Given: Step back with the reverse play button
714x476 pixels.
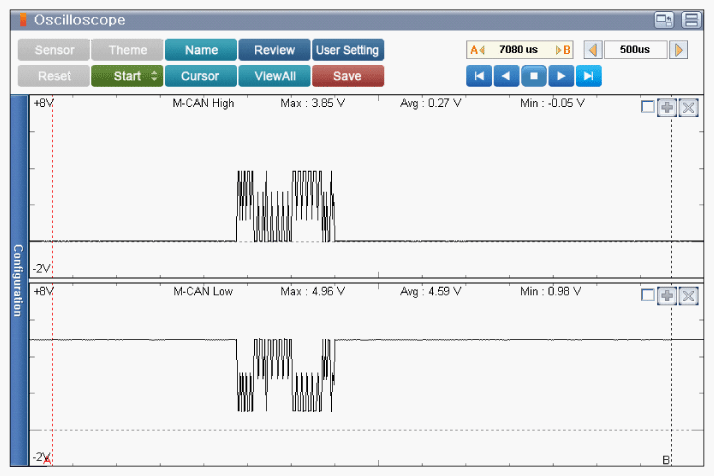Looking at the screenshot, I should click(x=507, y=76).
